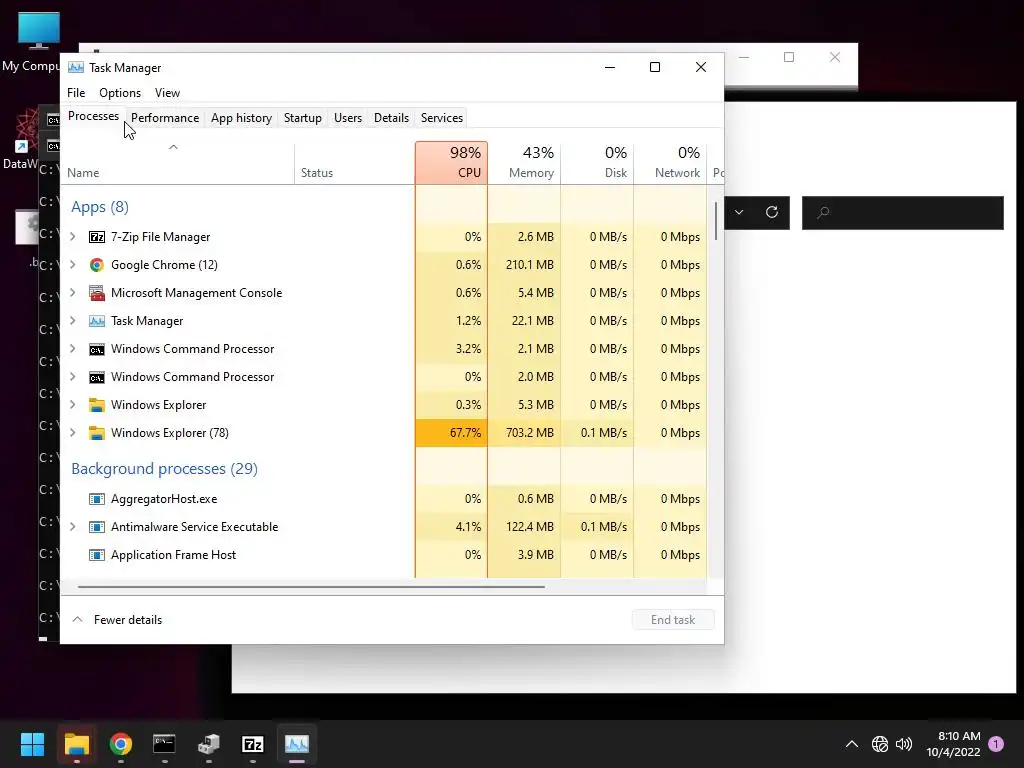Image resolution: width=1024 pixels, height=768 pixels.
Task: Click the Application Frame Host icon
Action: [97, 555]
